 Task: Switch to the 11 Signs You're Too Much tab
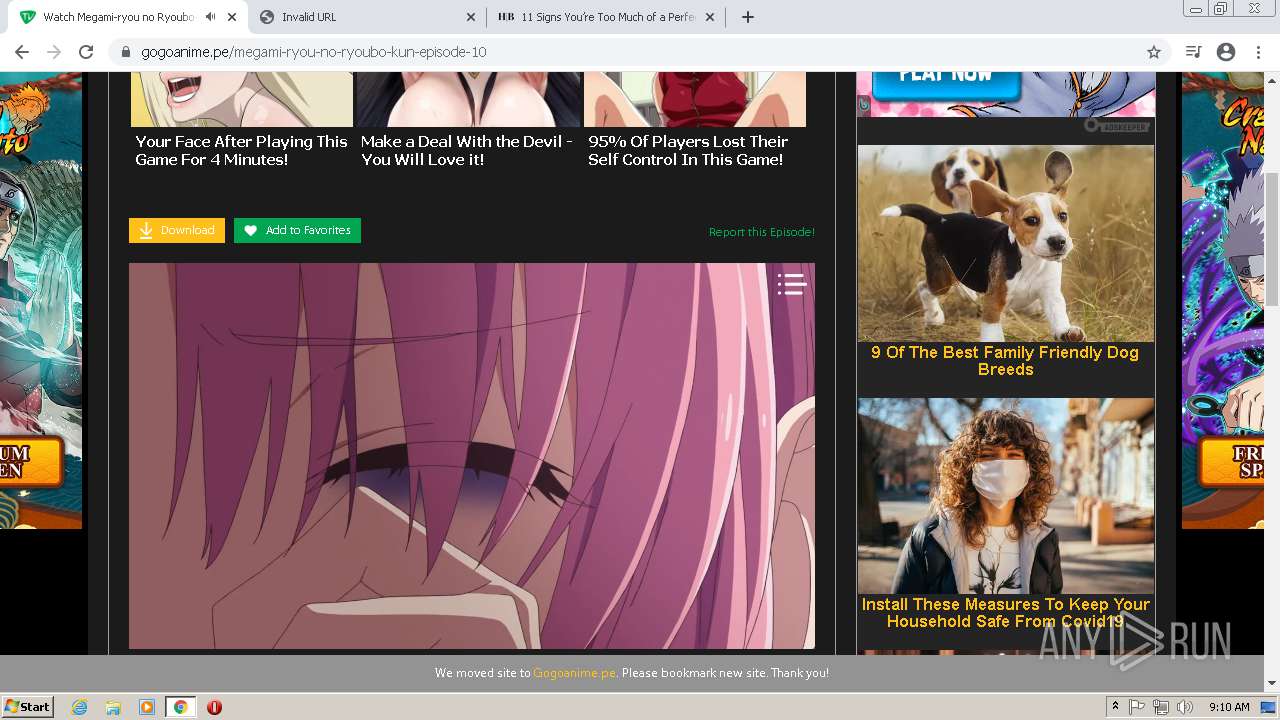tap(608, 17)
